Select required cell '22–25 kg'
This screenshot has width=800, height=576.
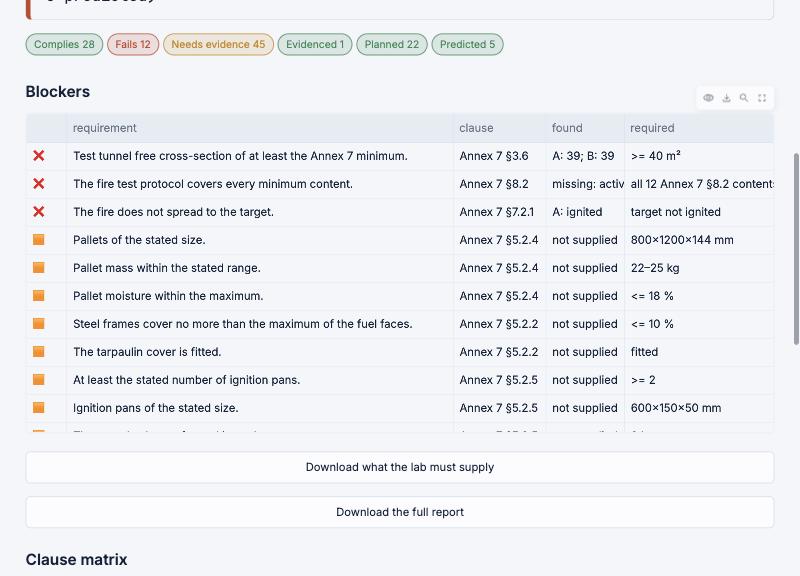(x=699, y=268)
